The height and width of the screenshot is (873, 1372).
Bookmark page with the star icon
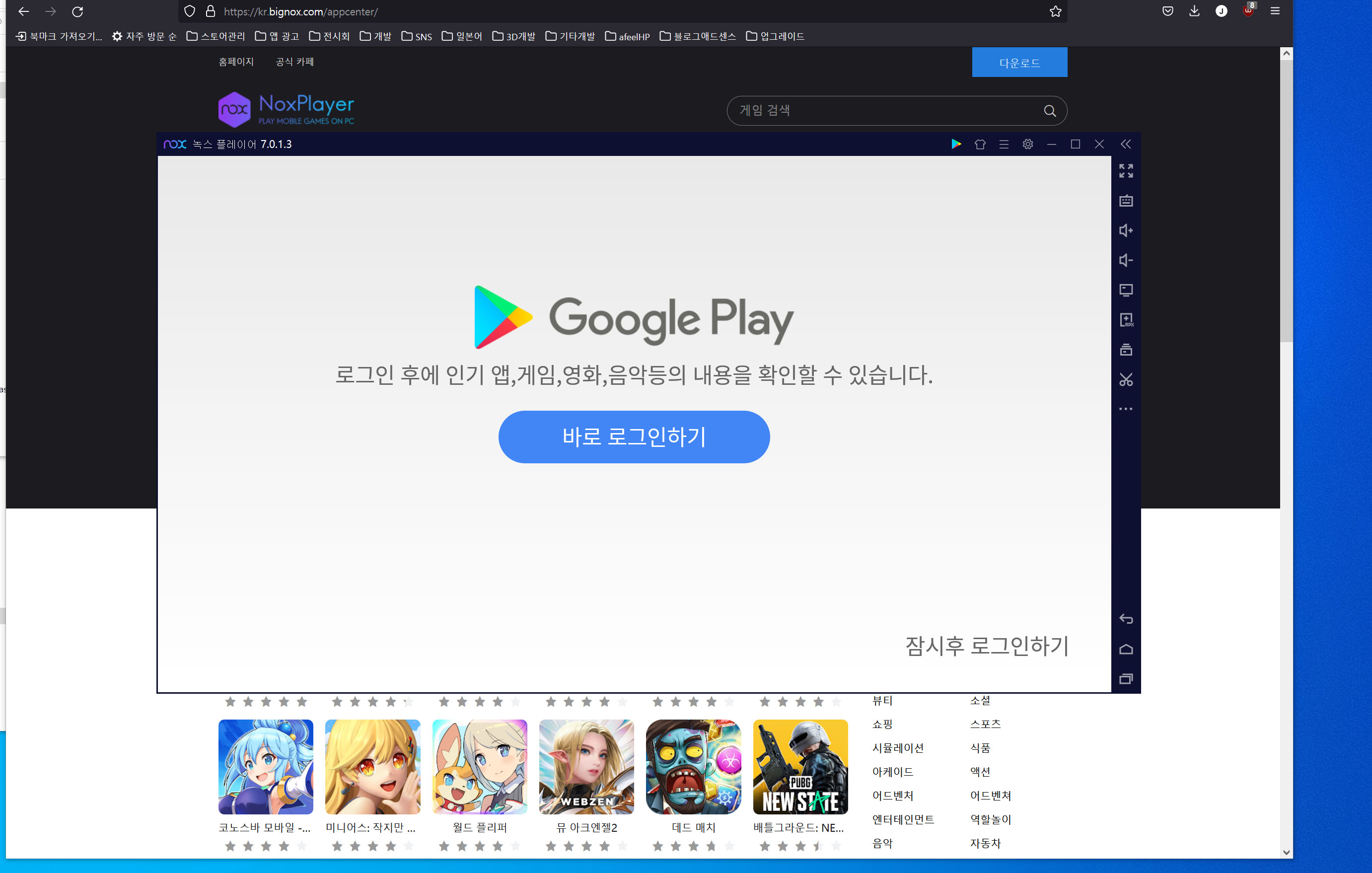click(x=1055, y=11)
